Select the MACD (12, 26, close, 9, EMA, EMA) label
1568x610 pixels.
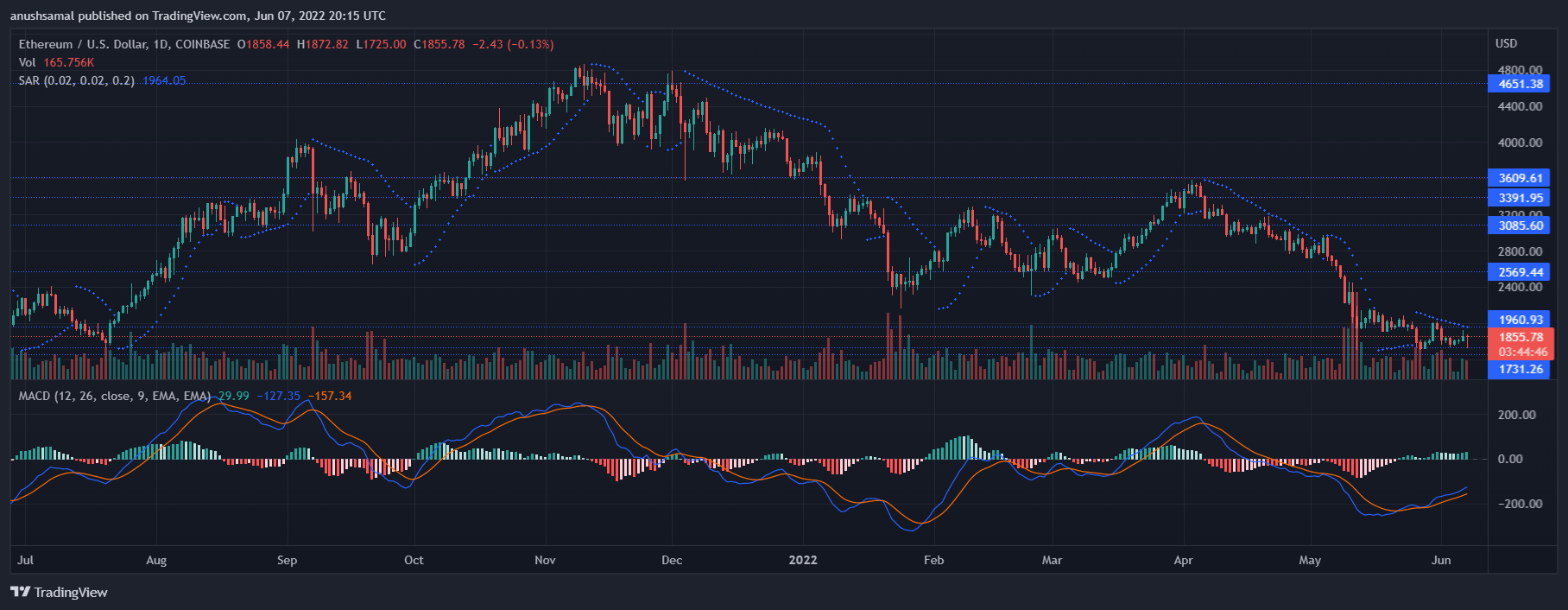[115, 396]
